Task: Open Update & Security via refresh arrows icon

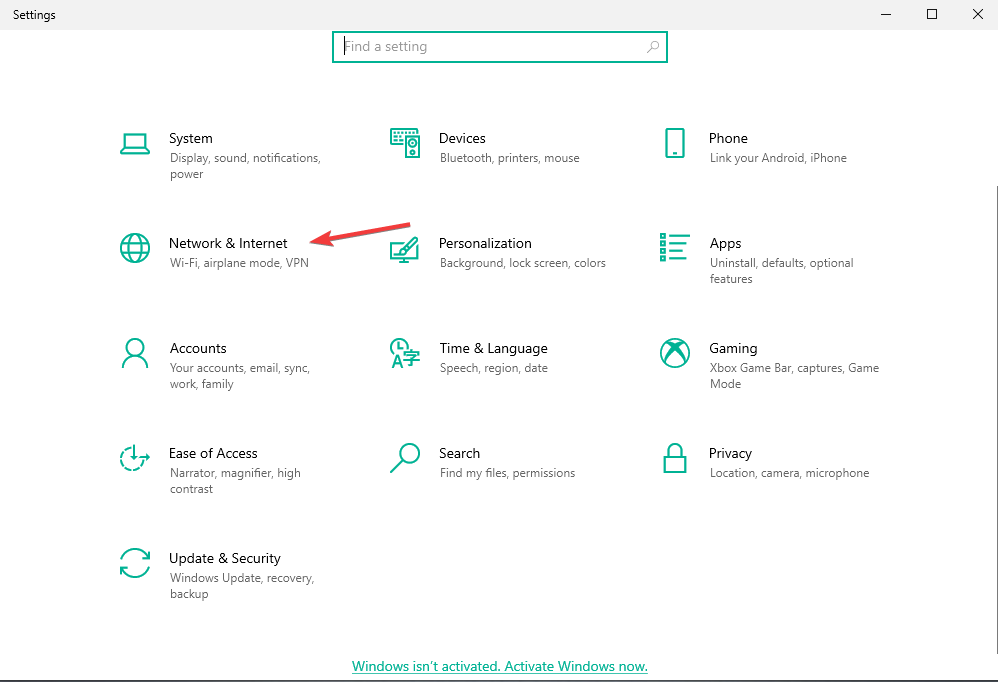Action: point(135,563)
